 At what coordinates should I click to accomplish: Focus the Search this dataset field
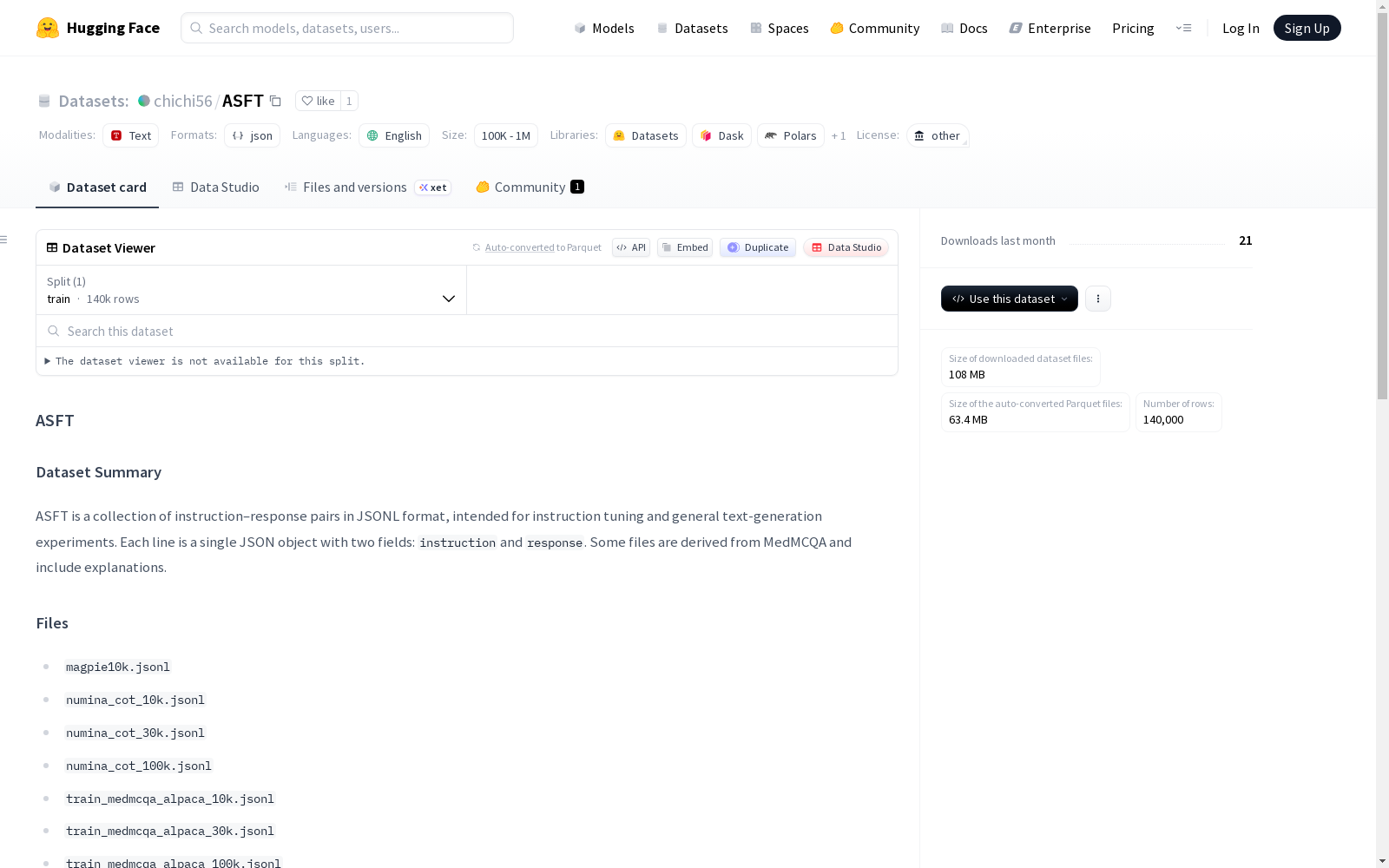tap(467, 331)
